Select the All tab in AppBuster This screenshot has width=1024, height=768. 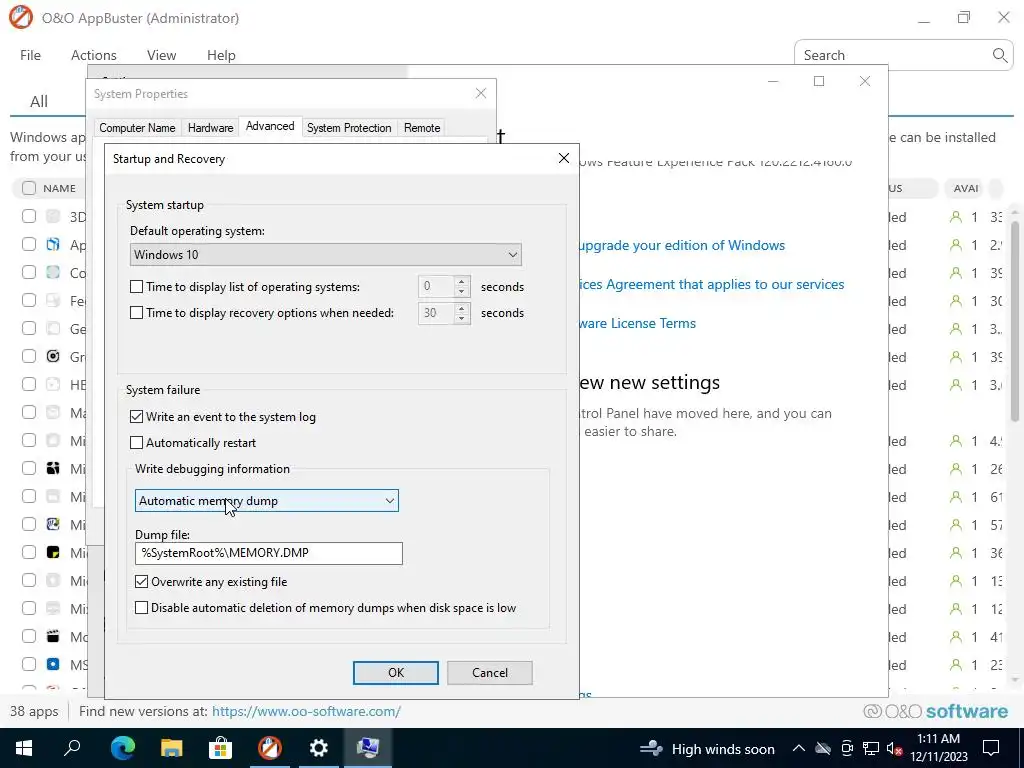tap(39, 101)
